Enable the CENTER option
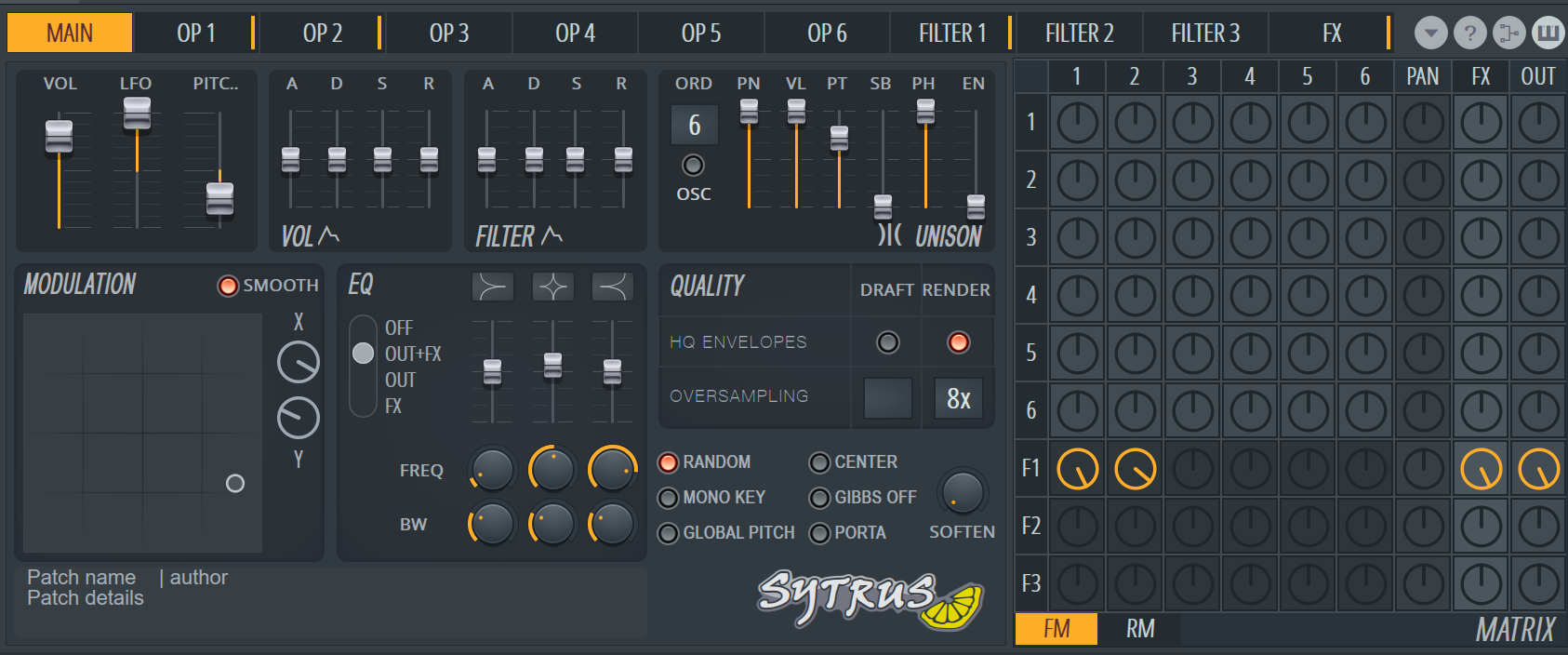The image size is (1568, 655). [x=819, y=462]
